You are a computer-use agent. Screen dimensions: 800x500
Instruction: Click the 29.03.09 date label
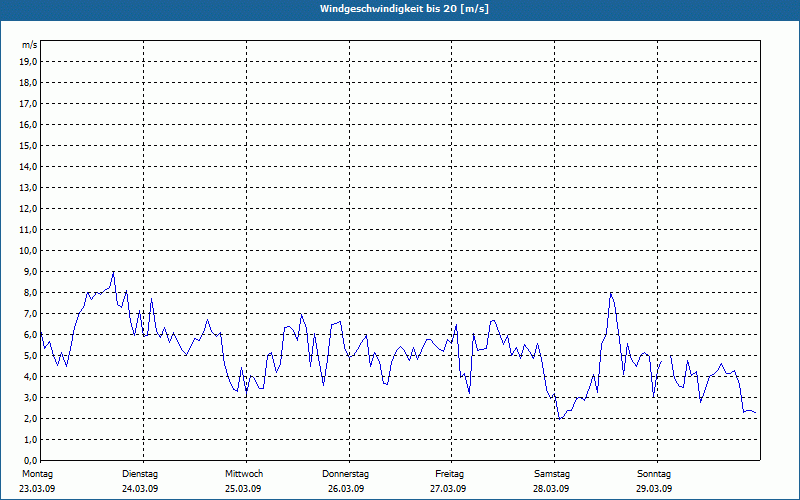click(654, 489)
